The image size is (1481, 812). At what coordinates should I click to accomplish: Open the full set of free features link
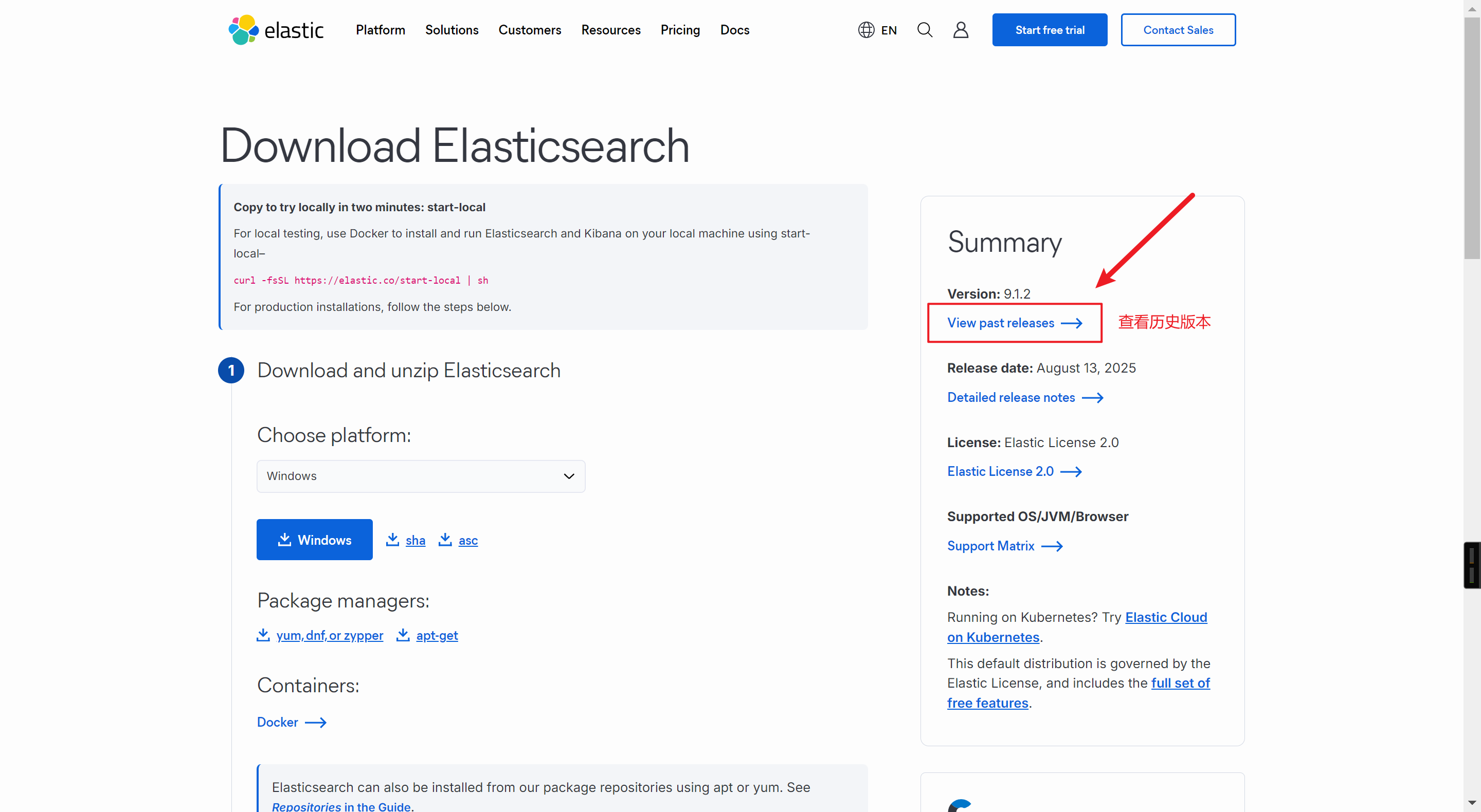tap(1180, 684)
